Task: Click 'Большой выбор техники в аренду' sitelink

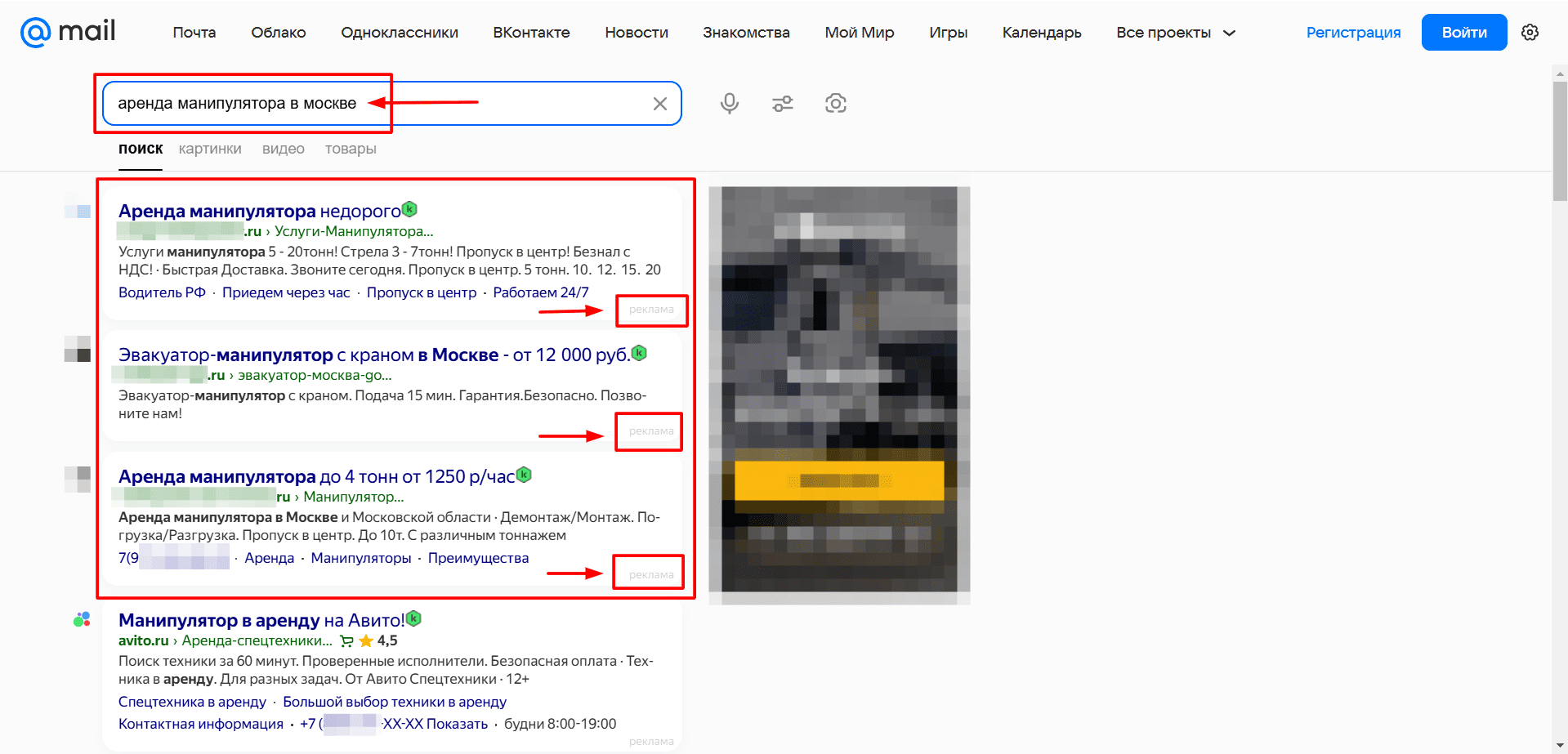Action: (395, 702)
